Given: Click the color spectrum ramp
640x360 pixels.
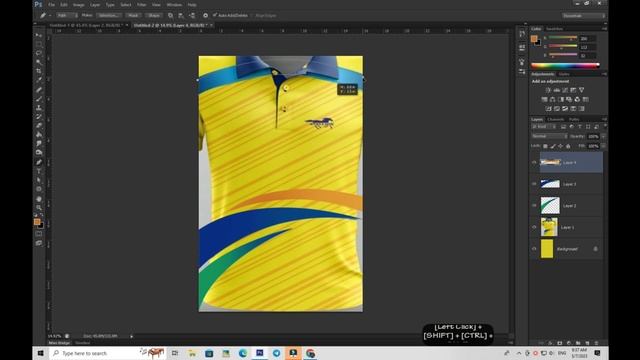Looking at the screenshot, I should tap(565, 65).
